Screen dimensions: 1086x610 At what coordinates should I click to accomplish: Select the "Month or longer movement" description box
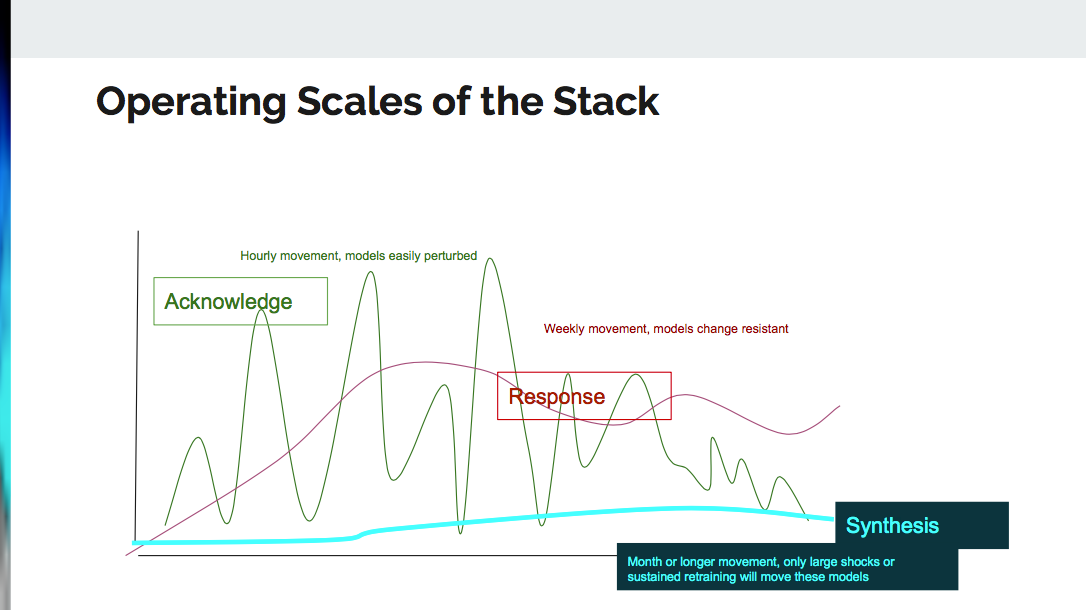[787, 569]
